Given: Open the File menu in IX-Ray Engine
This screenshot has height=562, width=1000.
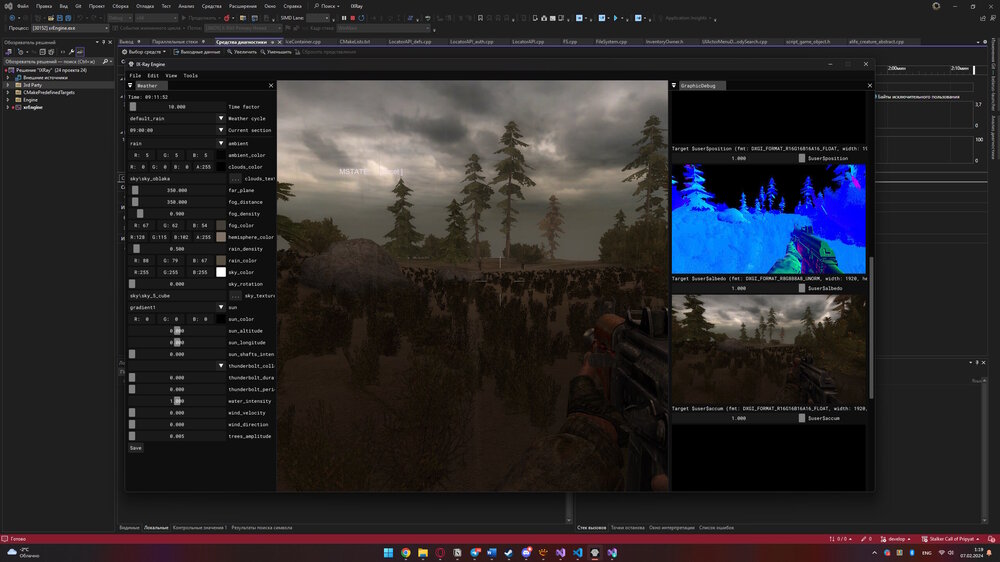Looking at the screenshot, I should point(135,75).
